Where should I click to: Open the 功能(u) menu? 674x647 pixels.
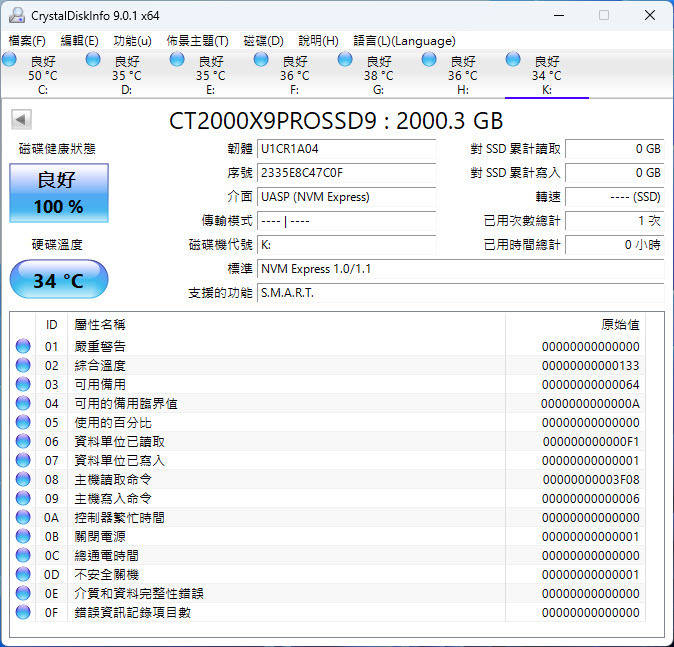point(132,41)
